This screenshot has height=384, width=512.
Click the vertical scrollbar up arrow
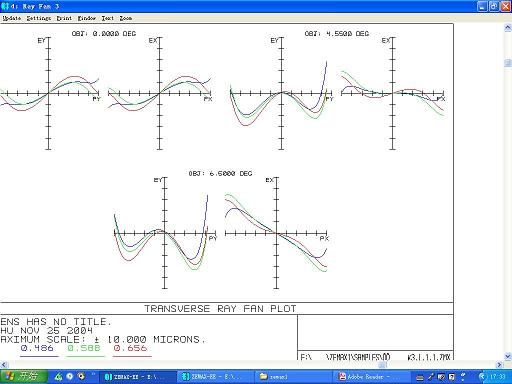pos(508,28)
